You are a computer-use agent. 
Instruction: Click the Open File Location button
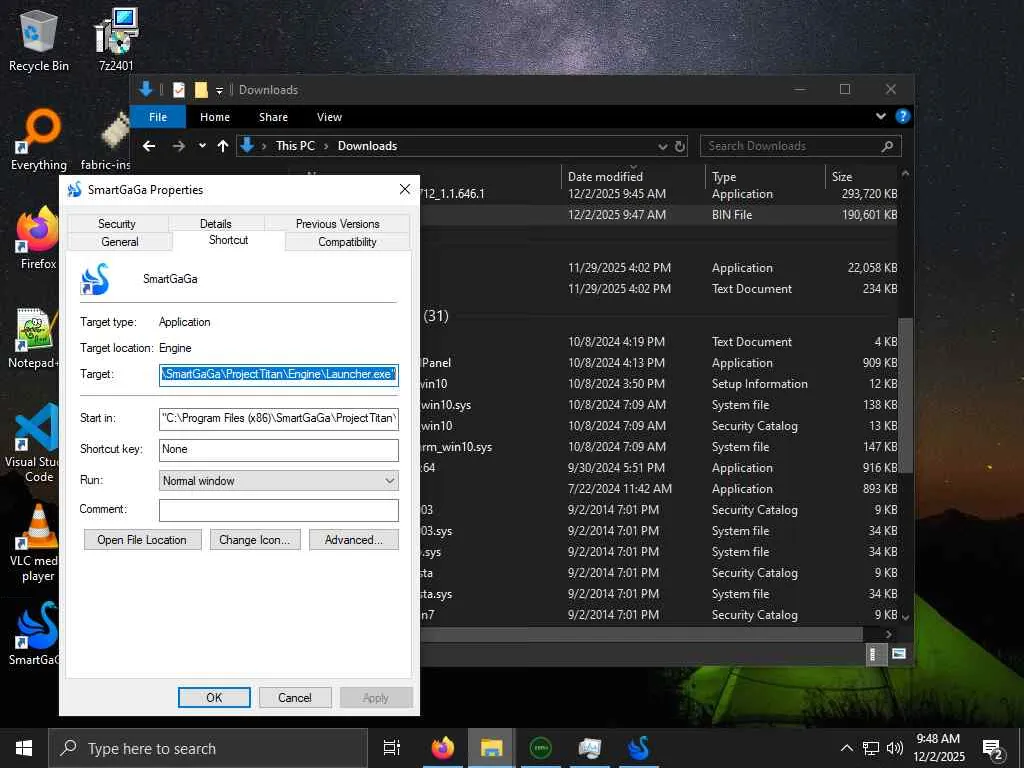coord(142,540)
